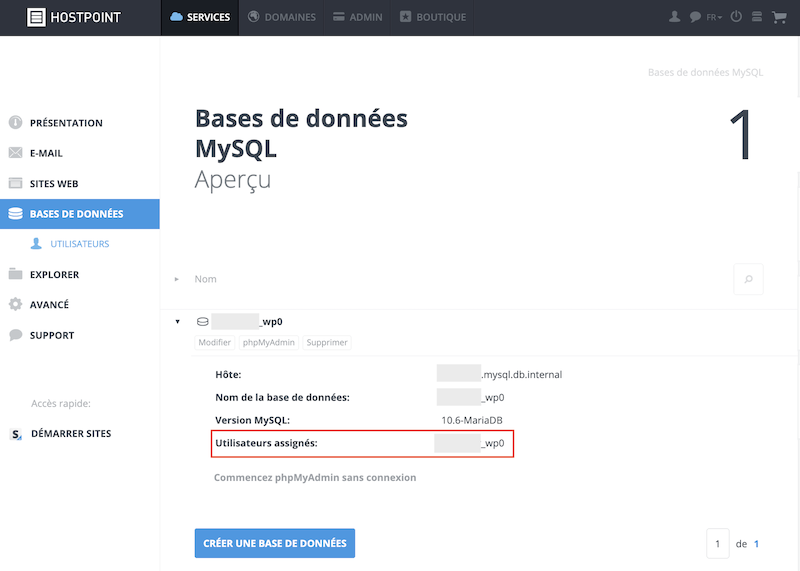Image resolution: width=800 pixels, height=571 pixels.
Task: Click the Nom column header
Action: coord(205,279)
